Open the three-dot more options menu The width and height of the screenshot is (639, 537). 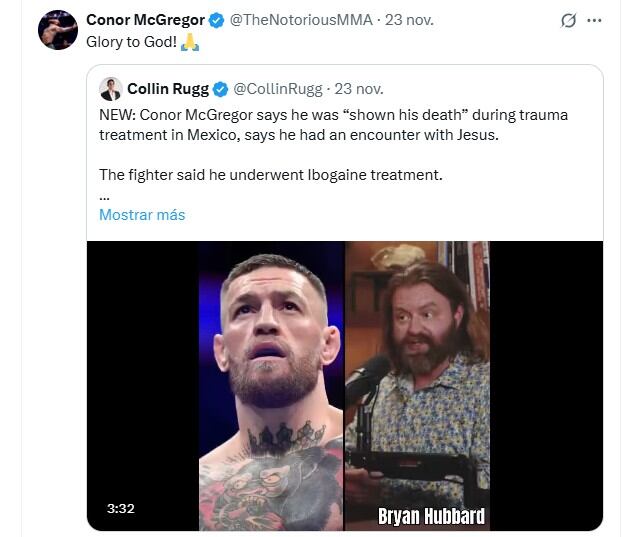click(x=595, y=20)
